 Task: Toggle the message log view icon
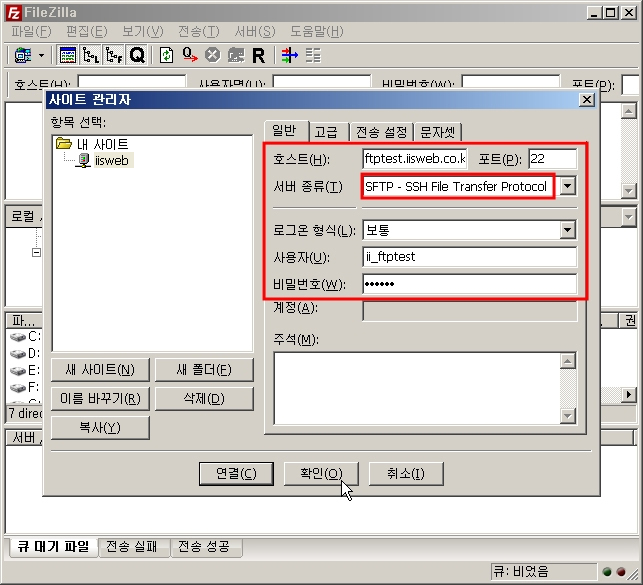pos(68,55)
